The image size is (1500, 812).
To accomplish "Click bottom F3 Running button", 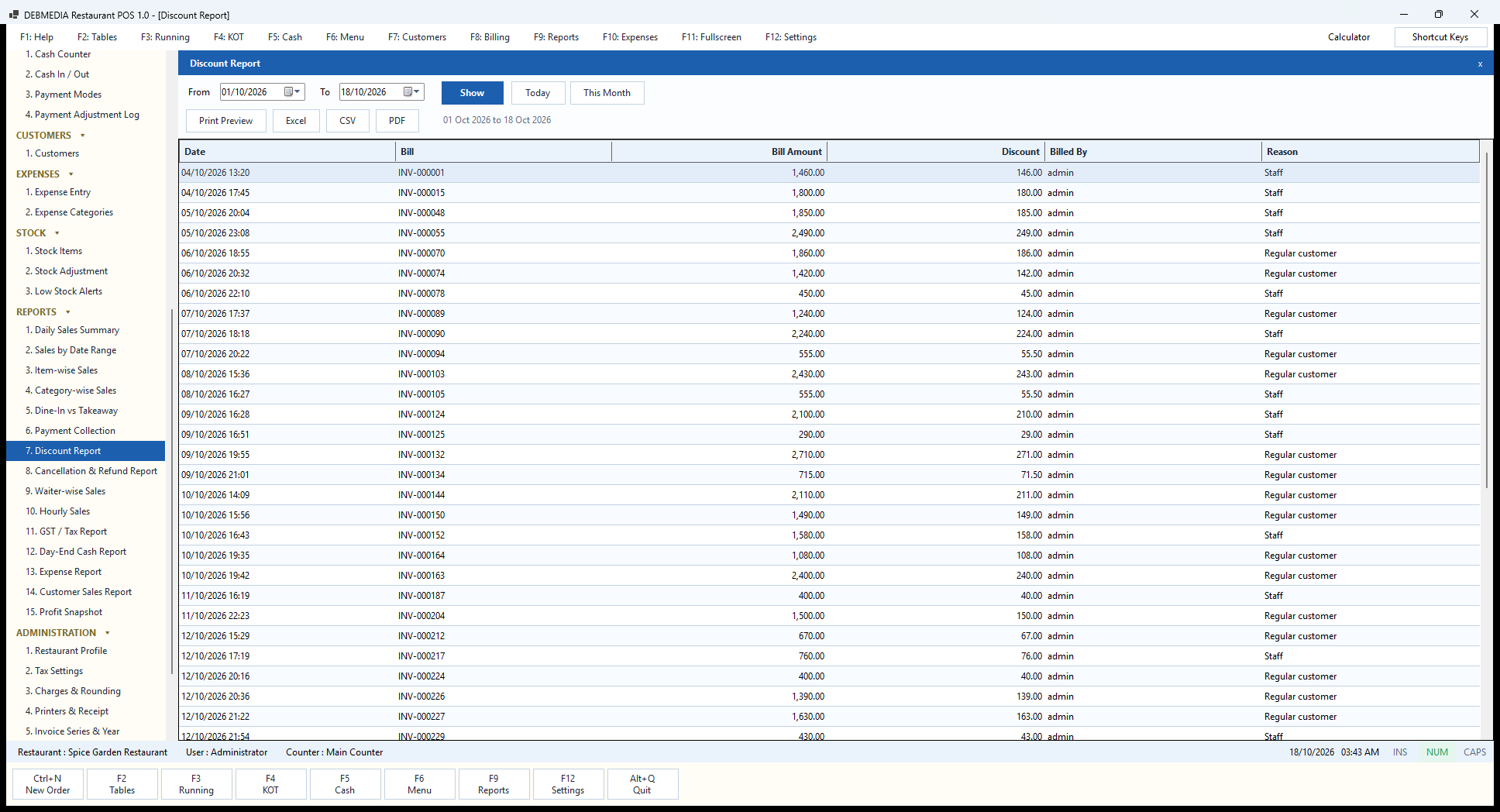I will pos(197,784).
